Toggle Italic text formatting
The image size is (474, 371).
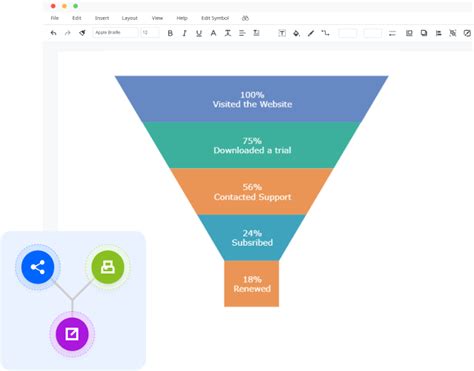tap(184, 33)
